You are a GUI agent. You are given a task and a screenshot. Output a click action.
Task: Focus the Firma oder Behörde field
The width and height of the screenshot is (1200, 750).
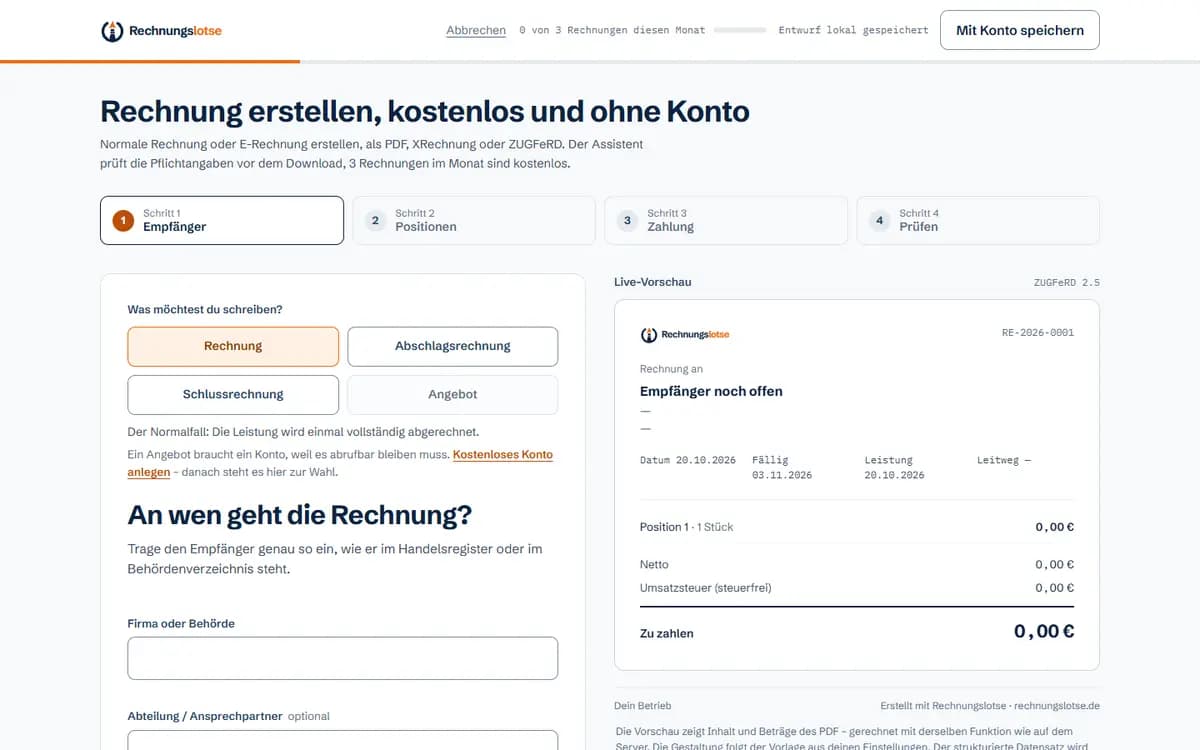[342, 658]
